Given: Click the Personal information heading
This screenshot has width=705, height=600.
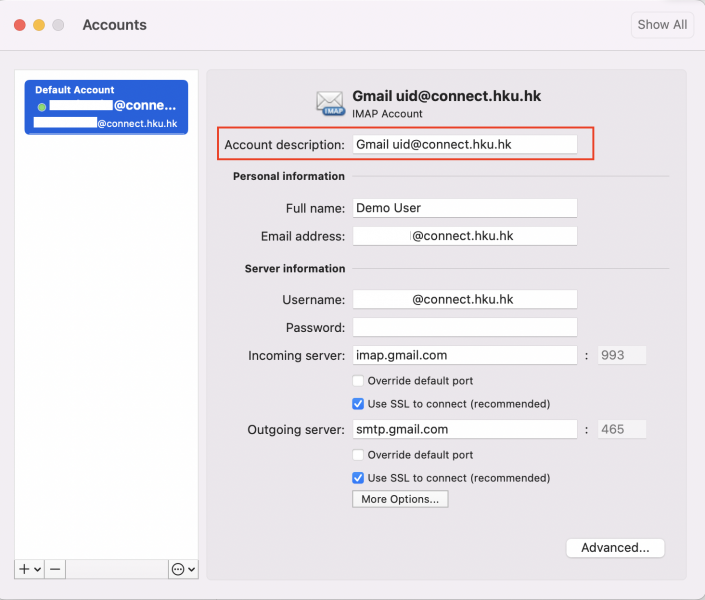Looking at the screenshot, I should pos(289,176).
